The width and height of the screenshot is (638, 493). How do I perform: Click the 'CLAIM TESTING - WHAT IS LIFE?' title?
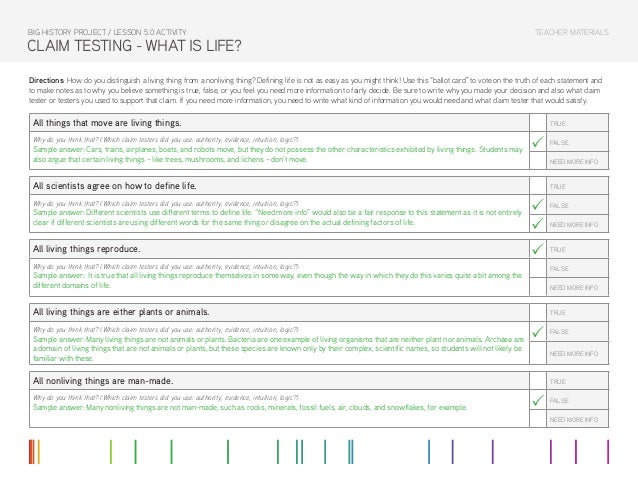pos(135,47)
